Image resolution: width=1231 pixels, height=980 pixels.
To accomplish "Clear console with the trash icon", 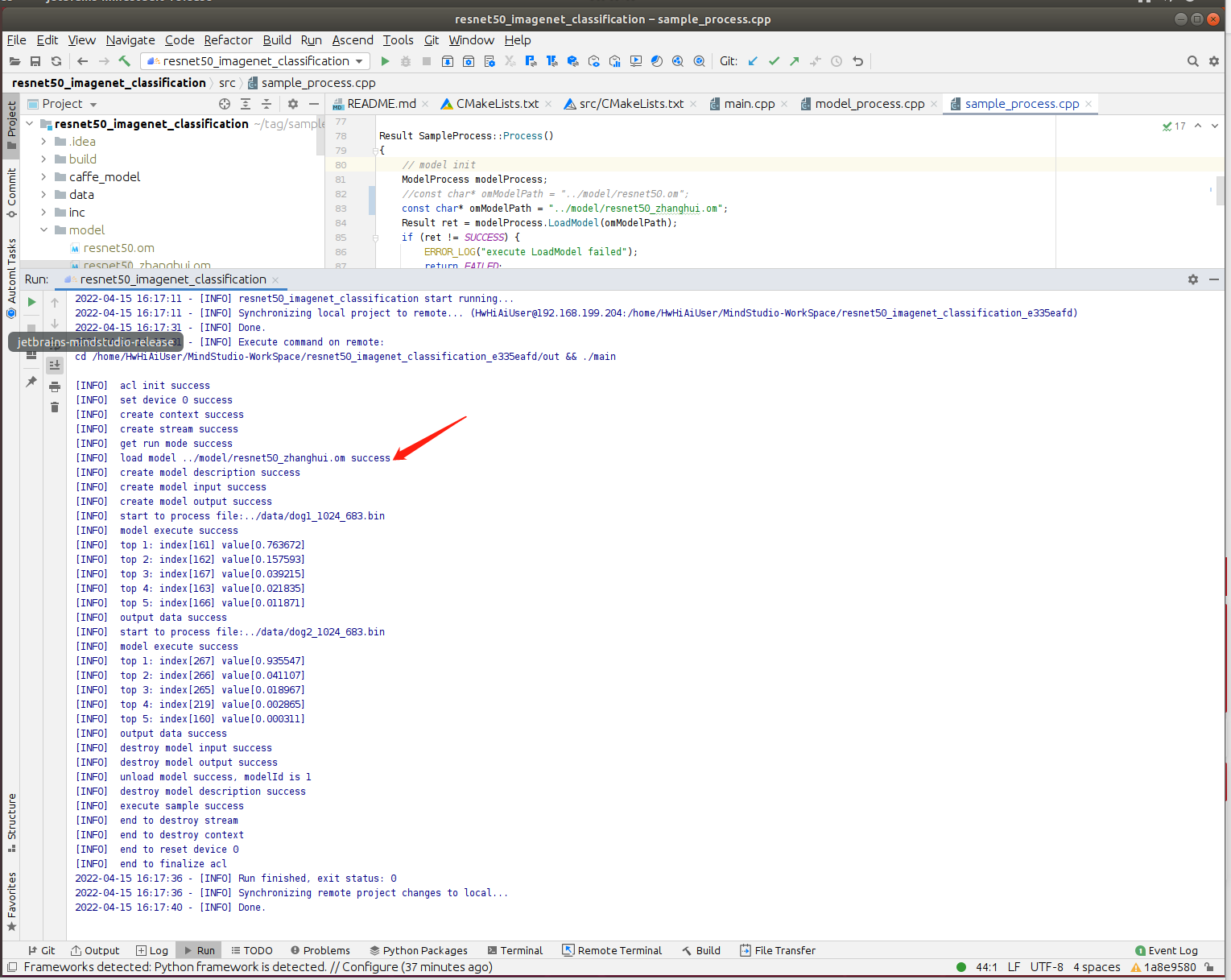I will click(x=55, y=407).
